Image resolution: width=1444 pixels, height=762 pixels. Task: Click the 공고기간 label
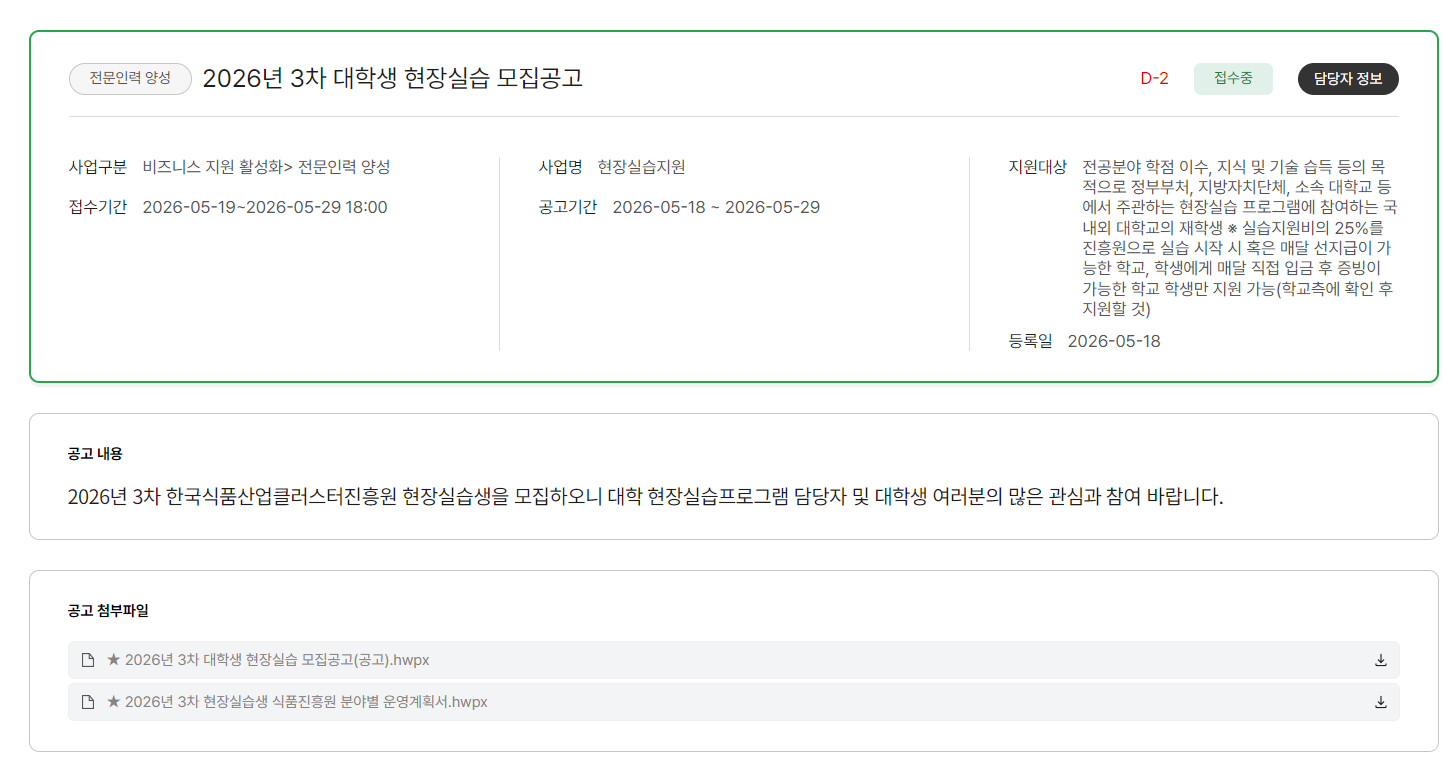(x=568, y=207)
